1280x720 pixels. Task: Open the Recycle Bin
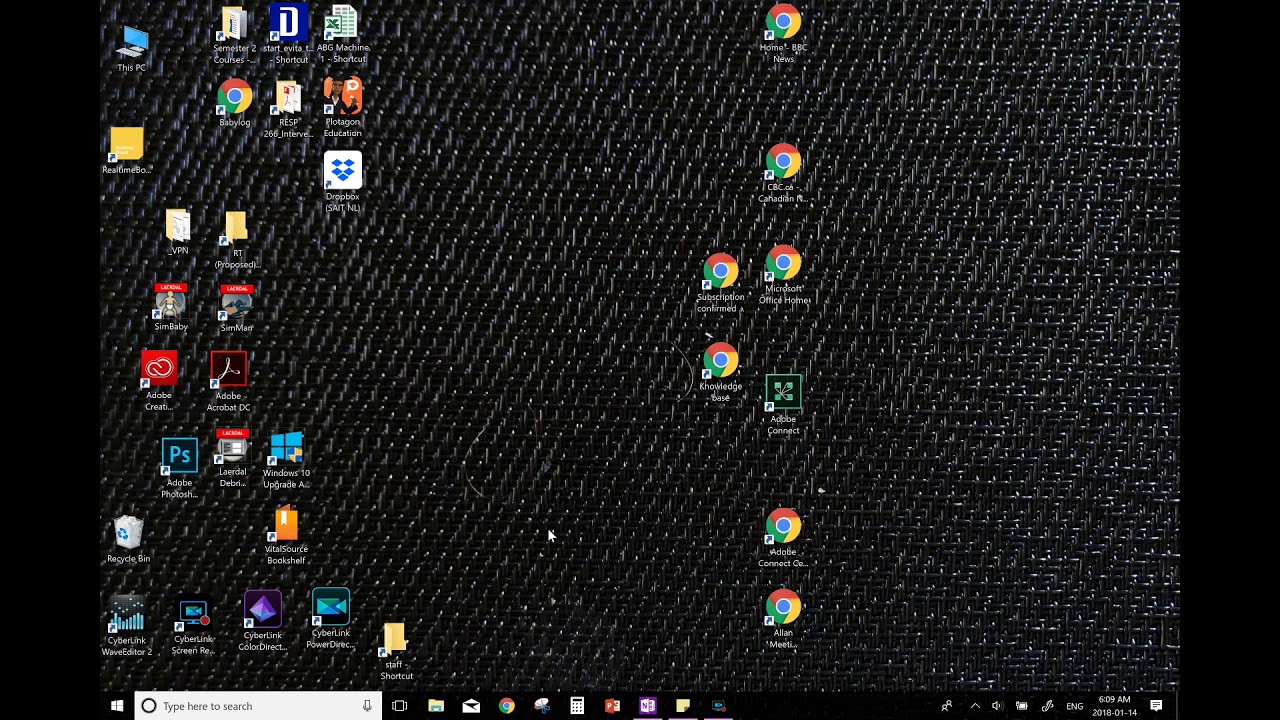(x=128, y=539)
